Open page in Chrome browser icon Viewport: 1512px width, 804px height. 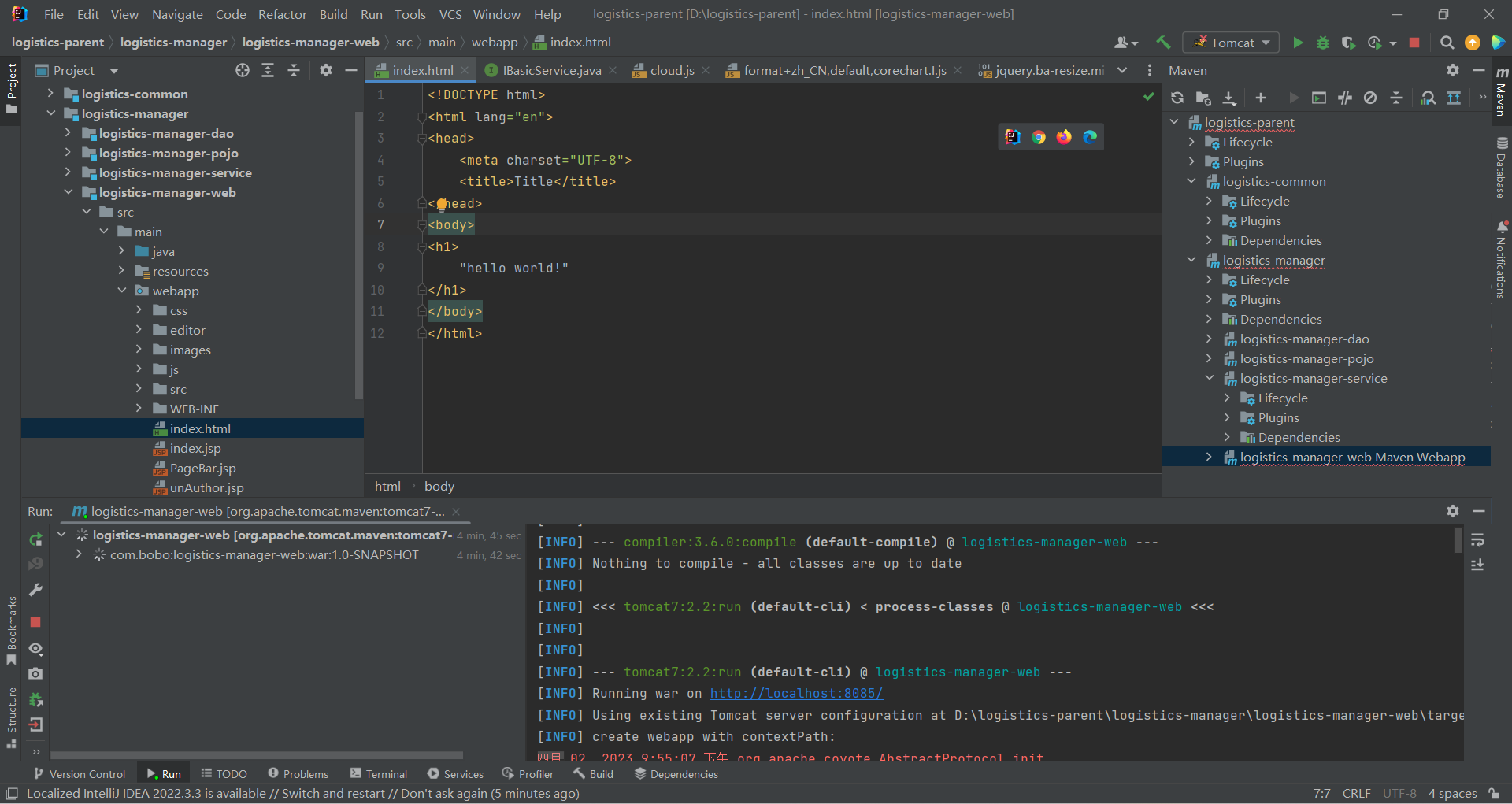(x=1039, y=137)
